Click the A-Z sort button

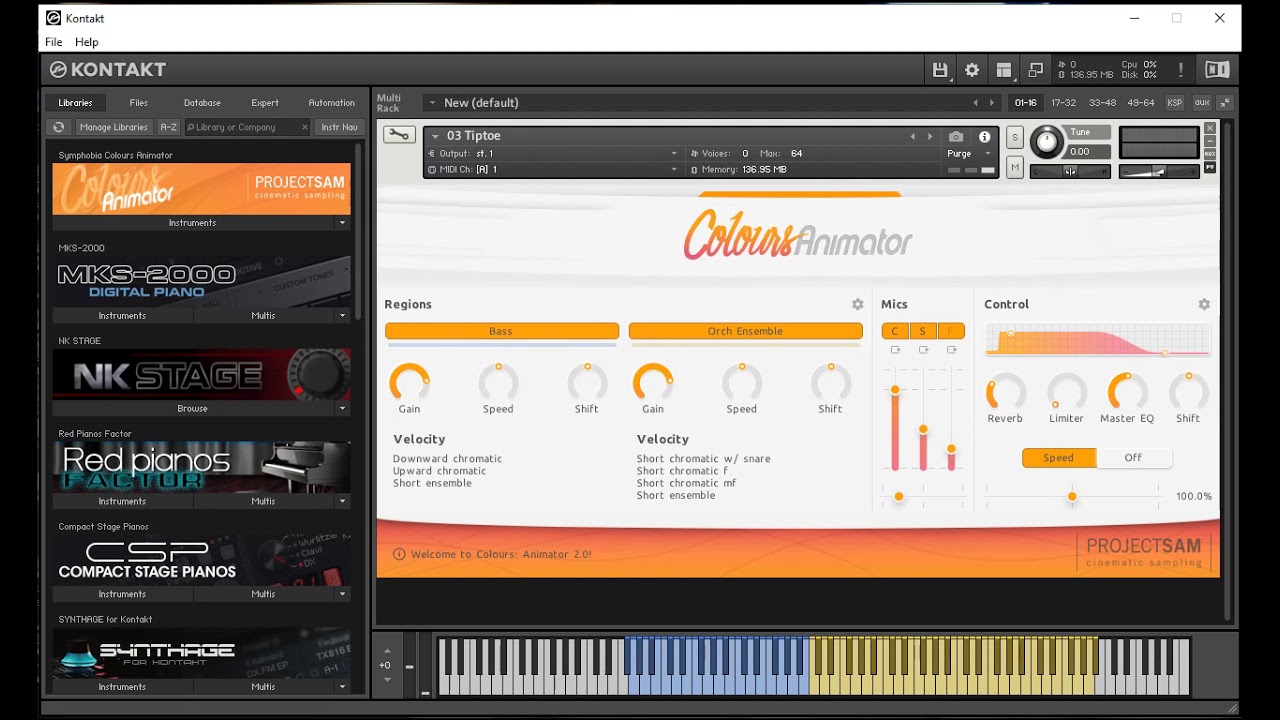pos(168,127)
